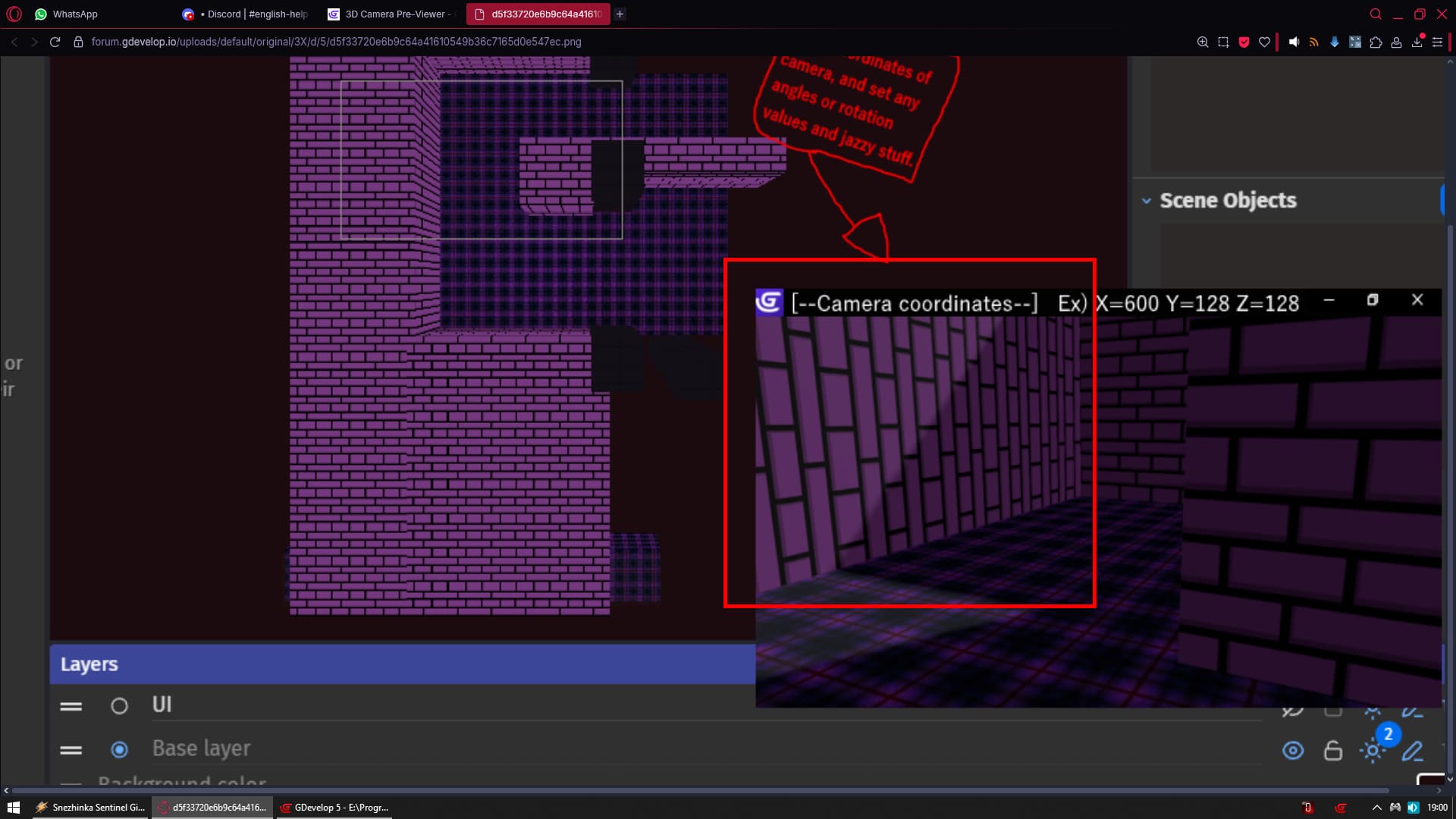Image resolution: width=1456 pixels, height=819 pixels.
Task: Toggle the Base layer lock icon
Action: [1332, 751]
